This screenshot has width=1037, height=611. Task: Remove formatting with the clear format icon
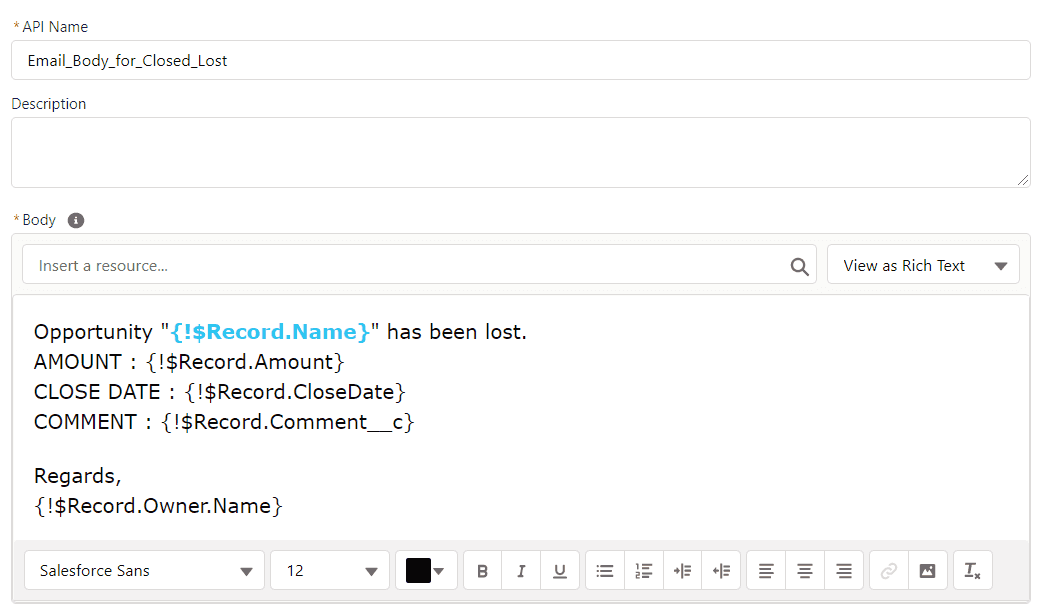tap(973, 571)
